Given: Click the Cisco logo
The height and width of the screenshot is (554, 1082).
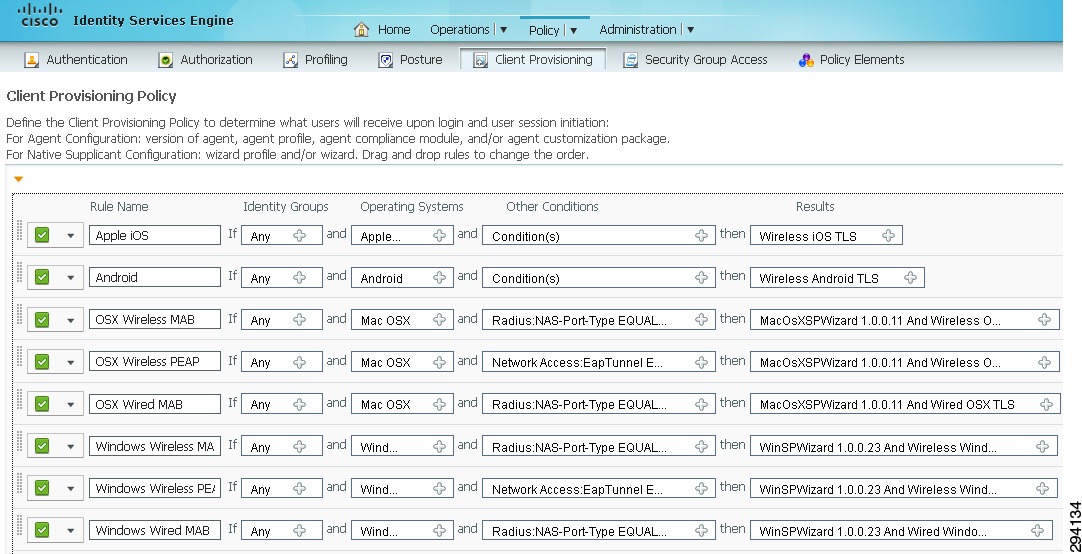Looking at the screenshot, I should click(39, 14).
